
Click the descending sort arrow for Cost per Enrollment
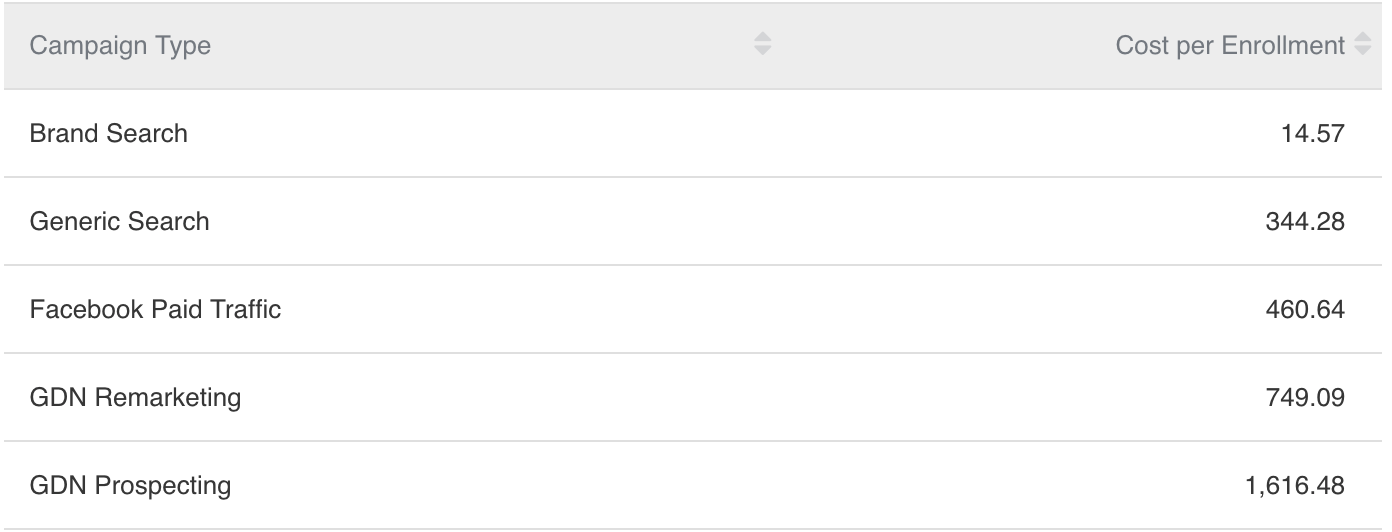(1362, 51)
